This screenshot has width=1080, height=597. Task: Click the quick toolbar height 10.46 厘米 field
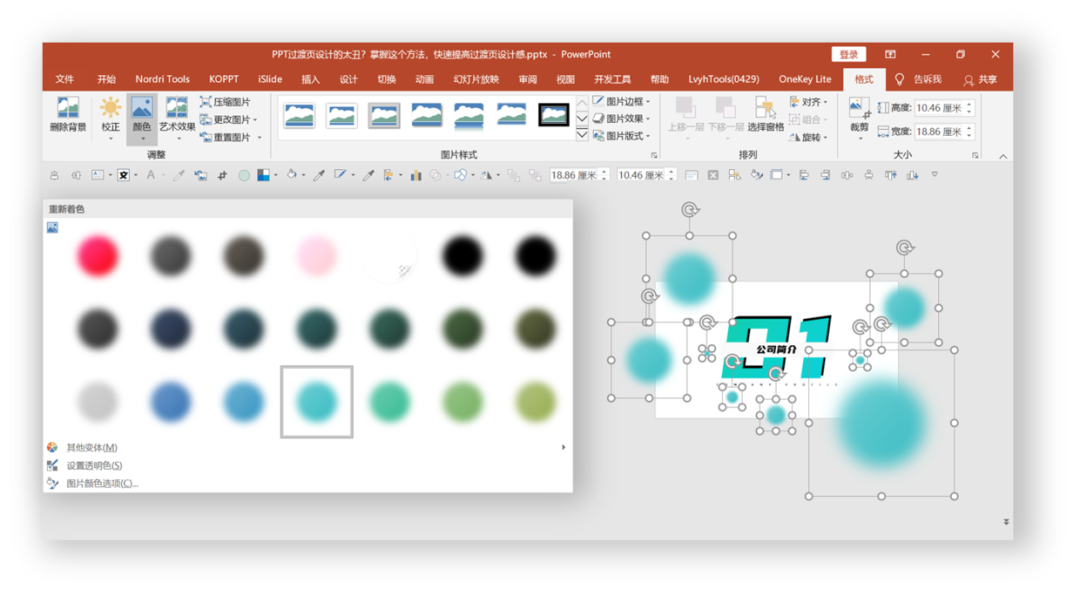645,176
